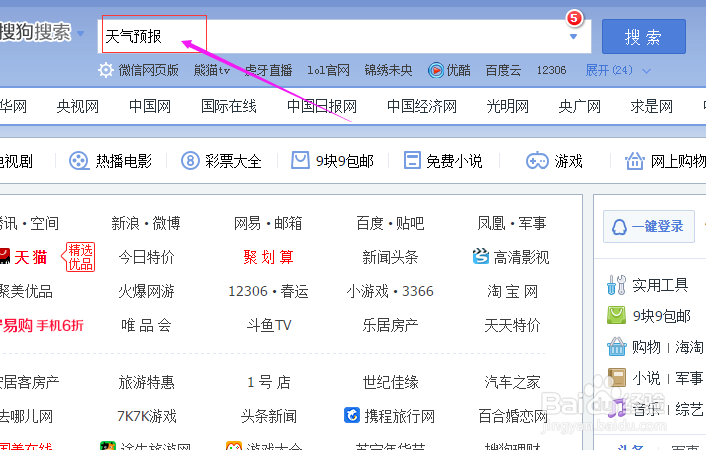The image size is (706, 450).
Task: Click the 优酷 play icon
Action: click(x=435, y=70)
